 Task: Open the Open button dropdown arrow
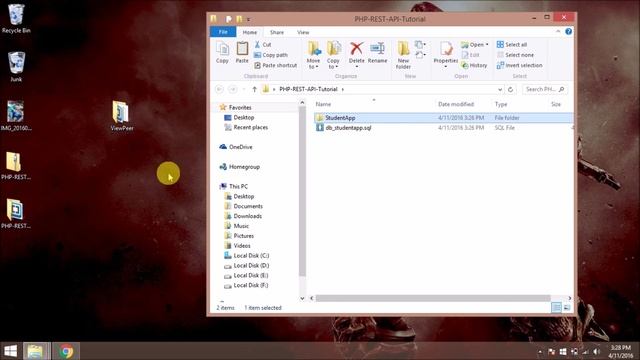(x=487, y=44)
